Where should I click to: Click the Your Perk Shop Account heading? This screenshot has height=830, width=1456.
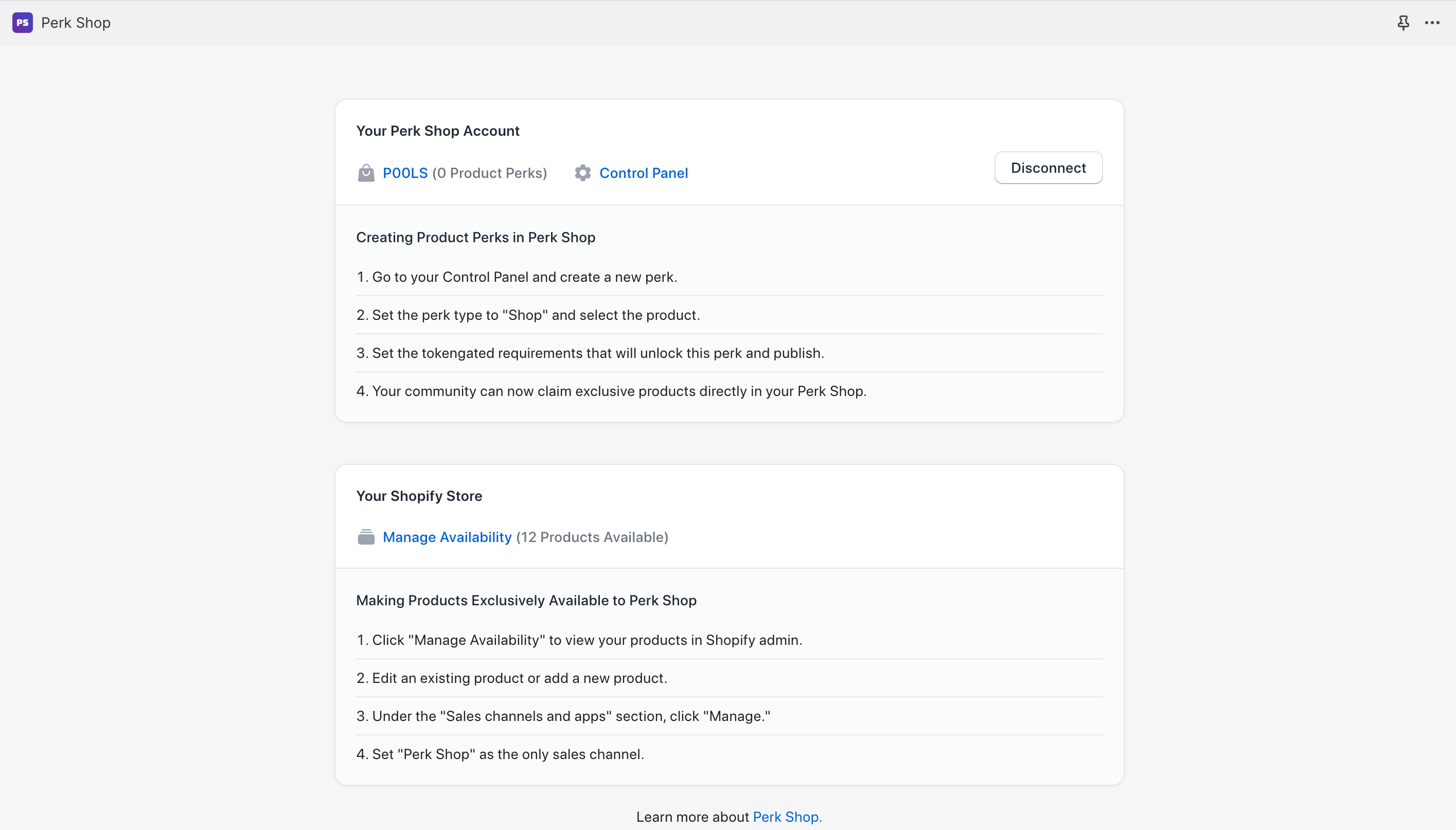tap(438, 131)
